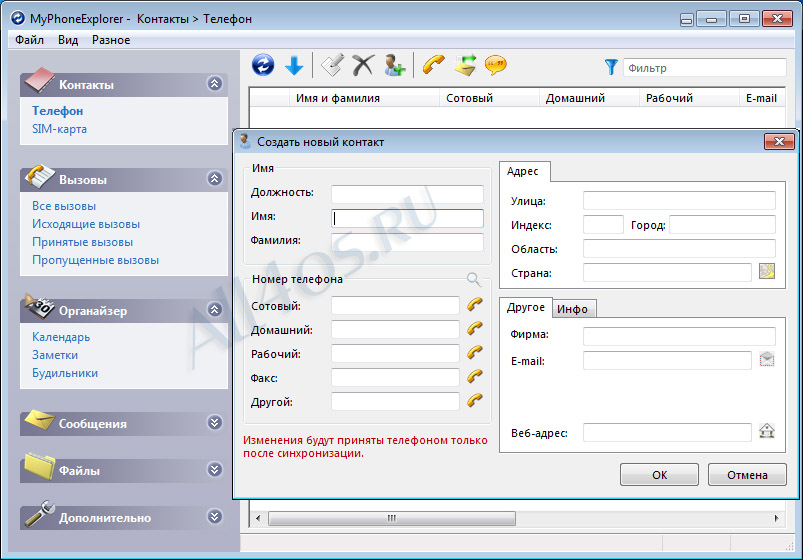Open the Исходящие вызовы link

click(86, 224)
